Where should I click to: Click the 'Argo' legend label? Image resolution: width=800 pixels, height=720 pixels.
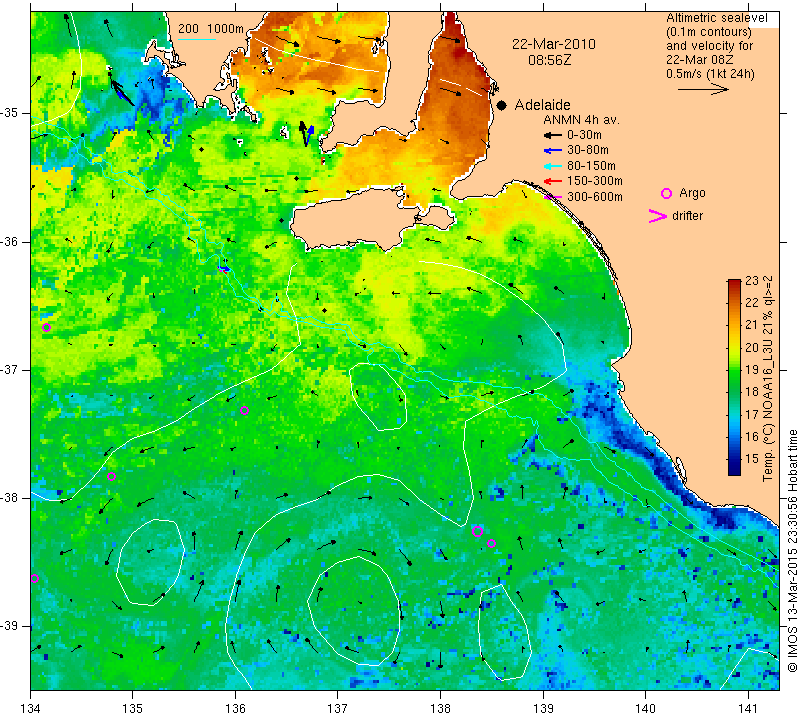click(692, 193)
